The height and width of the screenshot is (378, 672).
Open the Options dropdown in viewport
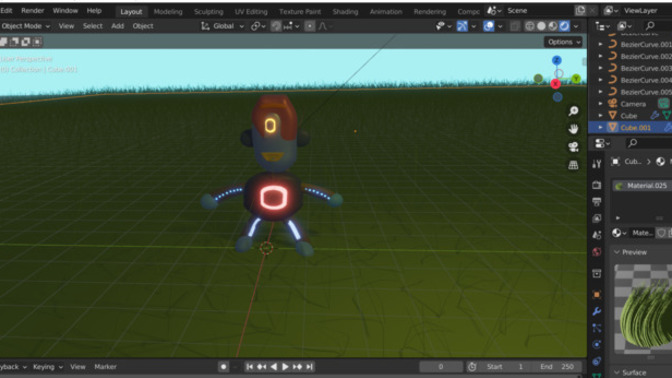563,42
